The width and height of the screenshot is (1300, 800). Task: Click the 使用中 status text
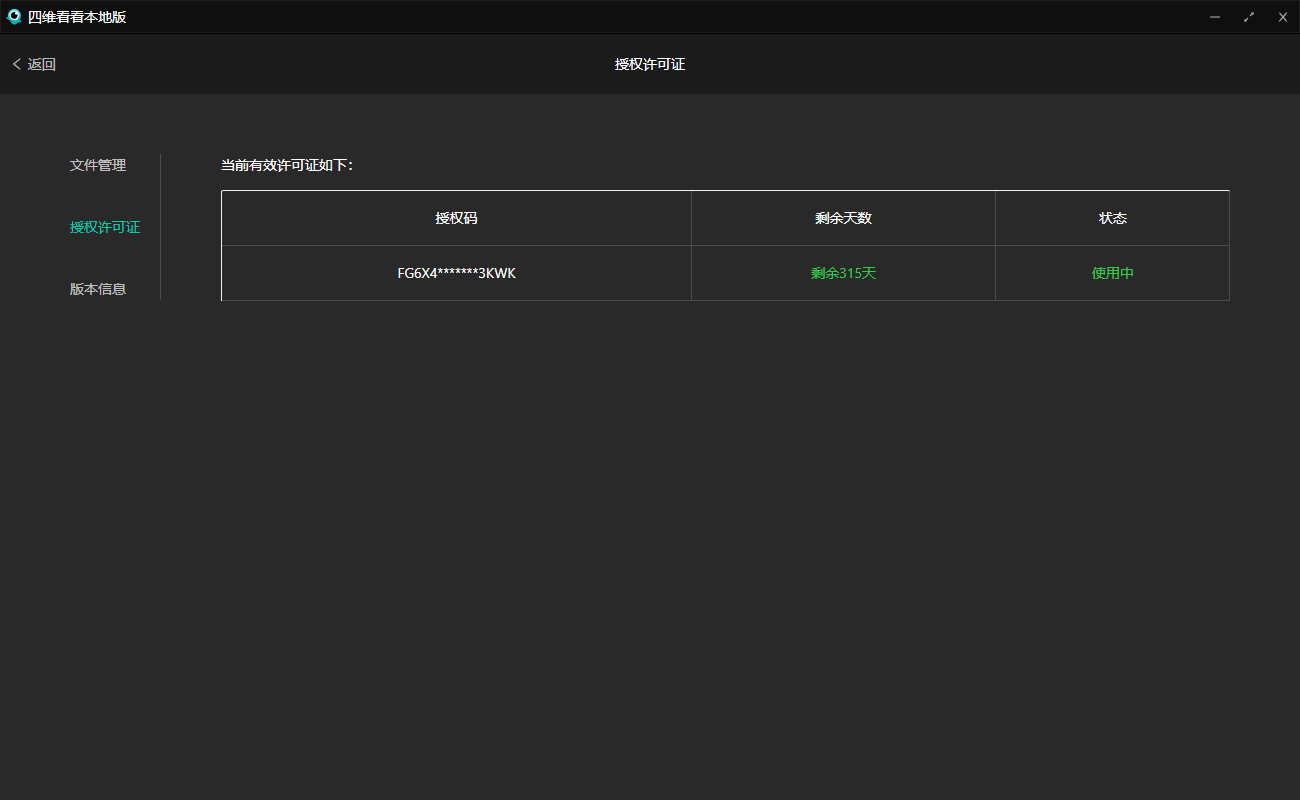[x=1112, y=273]
